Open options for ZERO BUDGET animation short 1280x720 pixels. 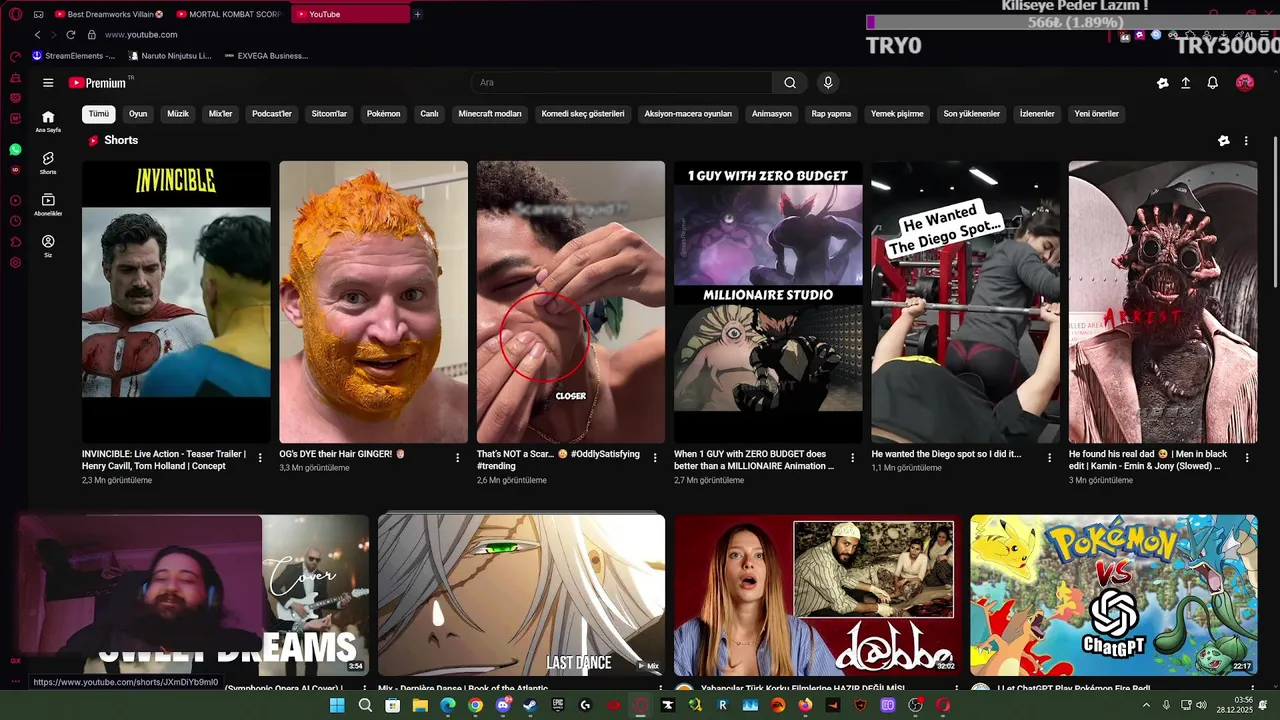pos(852,458)
